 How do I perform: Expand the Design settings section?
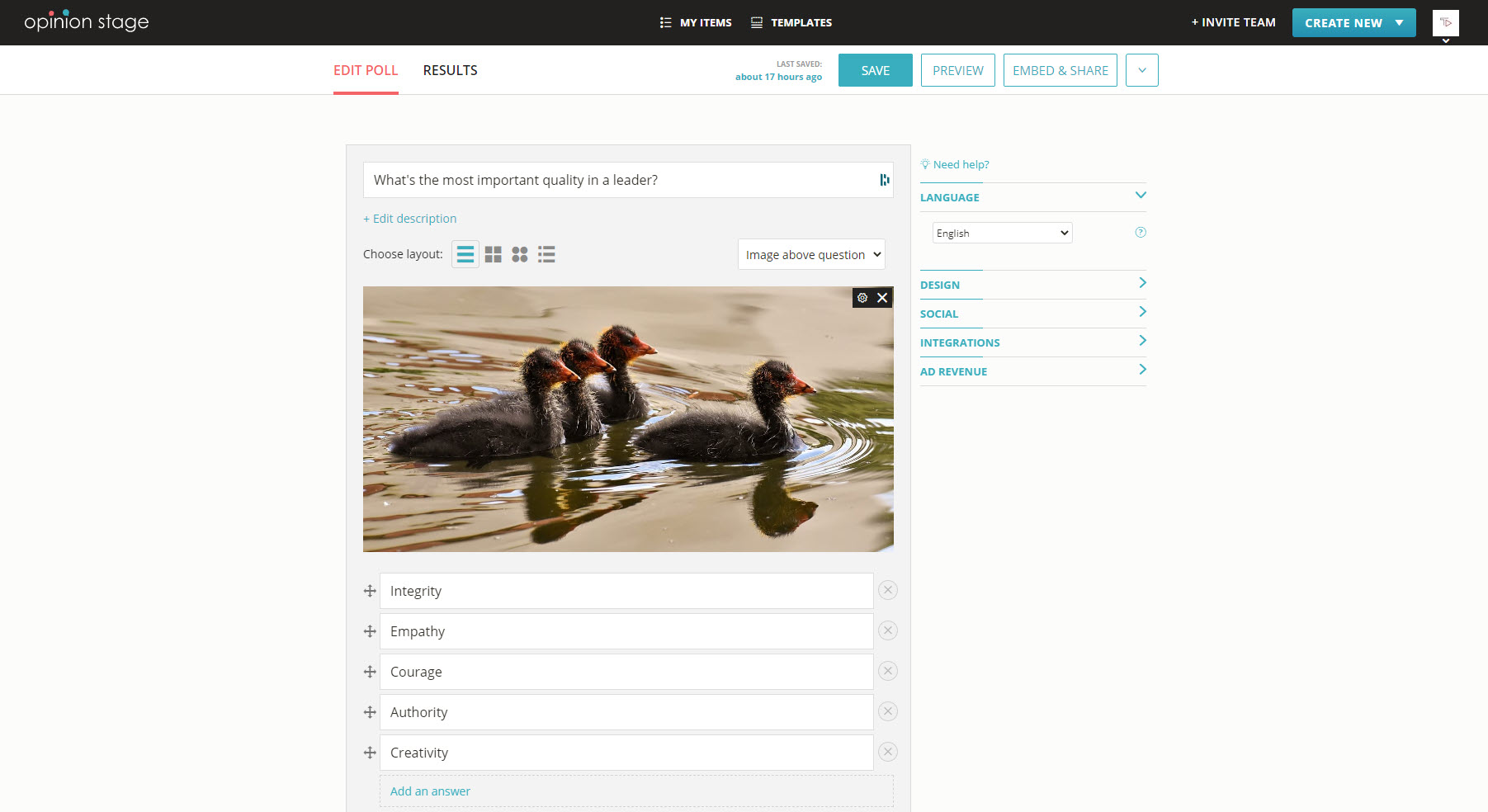click(1032, 285)
